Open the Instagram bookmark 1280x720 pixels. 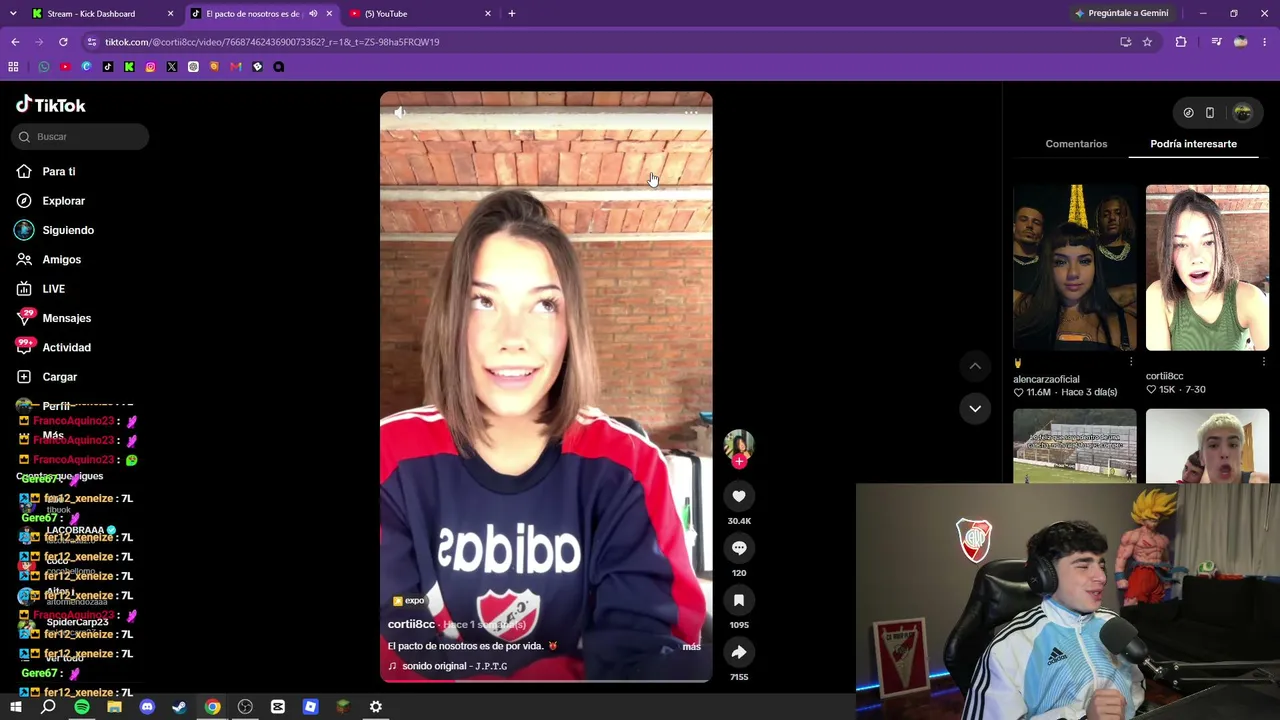coord(150,67)
